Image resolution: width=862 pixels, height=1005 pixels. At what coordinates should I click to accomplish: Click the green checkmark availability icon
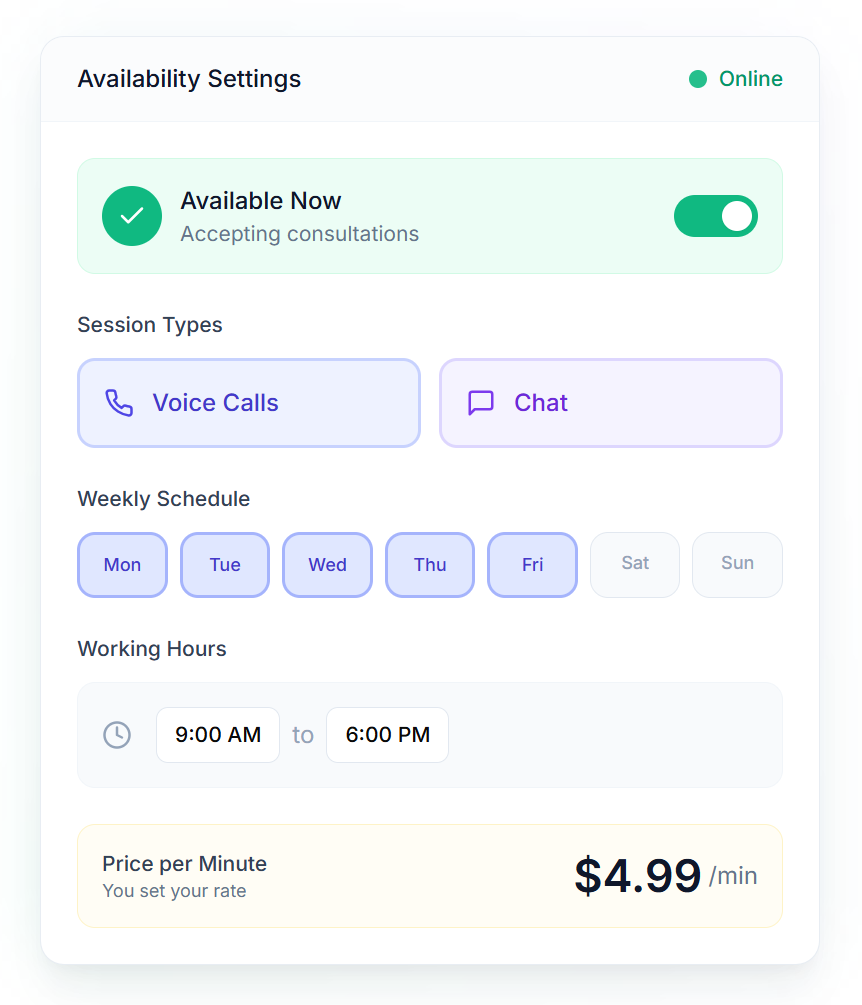click(x=132, y=216)
